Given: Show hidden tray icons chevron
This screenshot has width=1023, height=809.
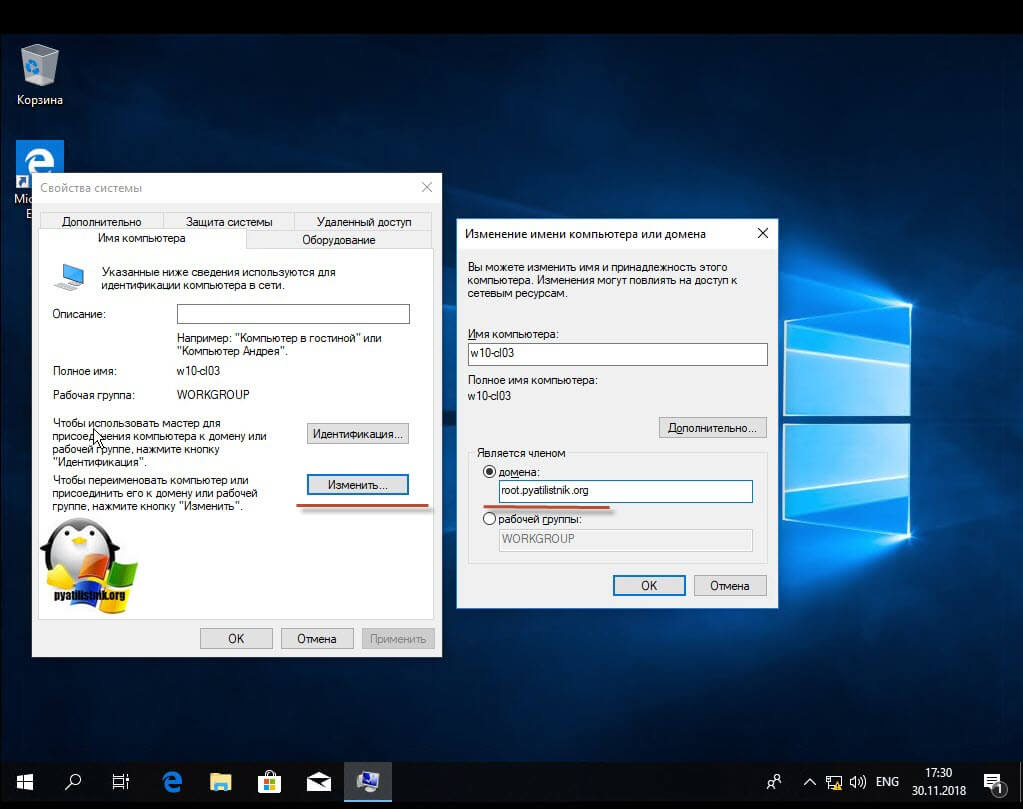Looking at the screenshot, I should (810, 782).
